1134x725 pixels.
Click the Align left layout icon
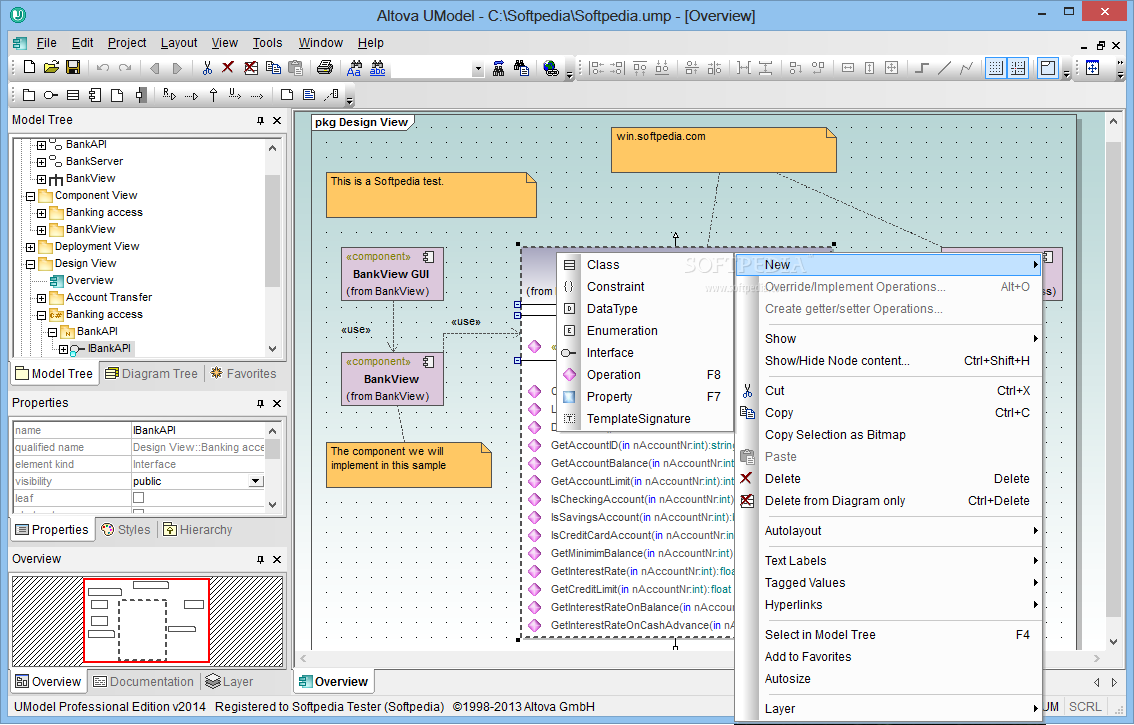point(596,69)
